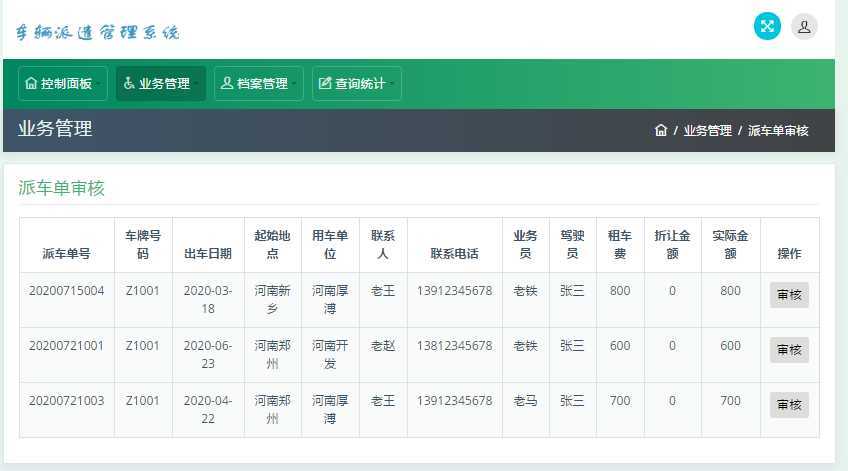Click date 2020-03-18 cell
The image size is (848, 471).
pos(208,300)
